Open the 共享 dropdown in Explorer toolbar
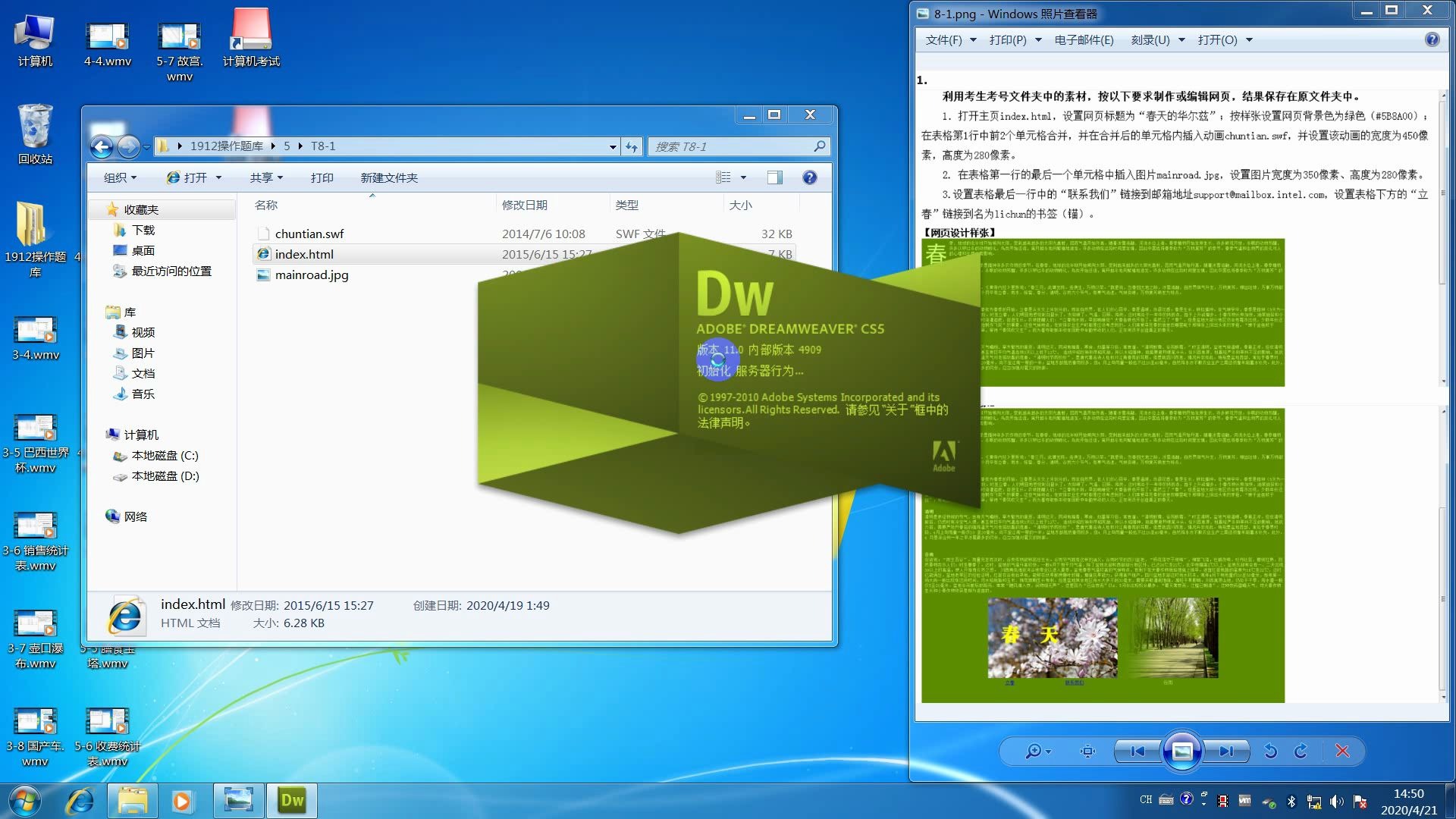Screen dimensions: 1456x819 pyautogui.click(x=266, y=177)
